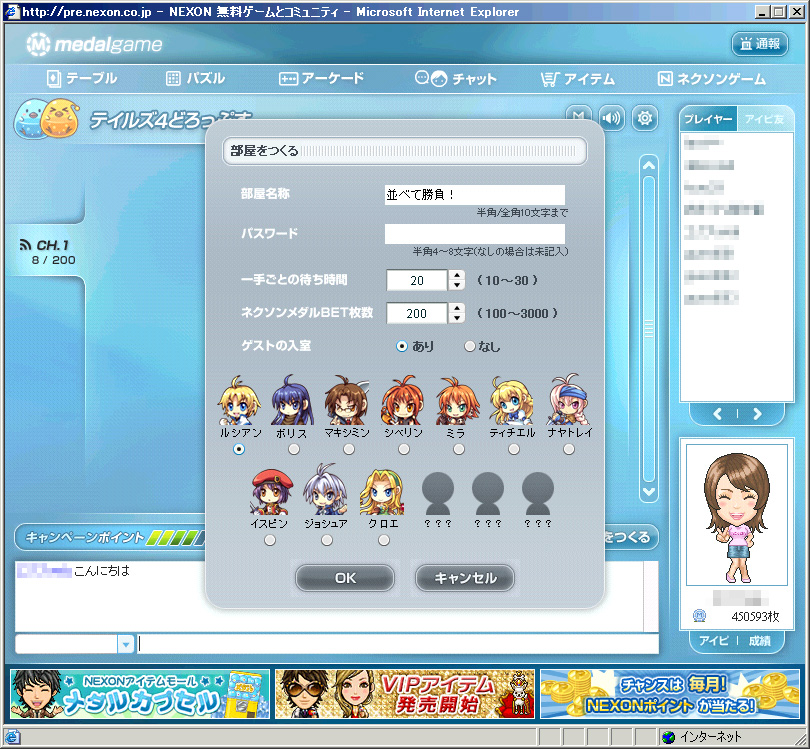Select the ジョシュア character radio button
The image size is (810, 749).
coord(326,540)
